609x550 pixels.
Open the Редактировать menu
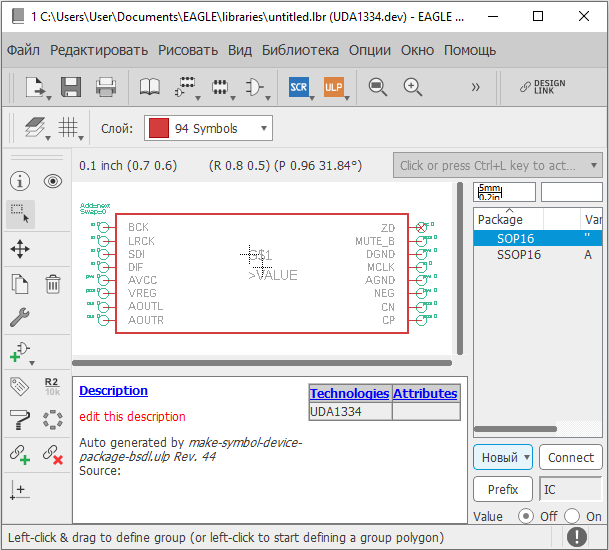point(99,50)
